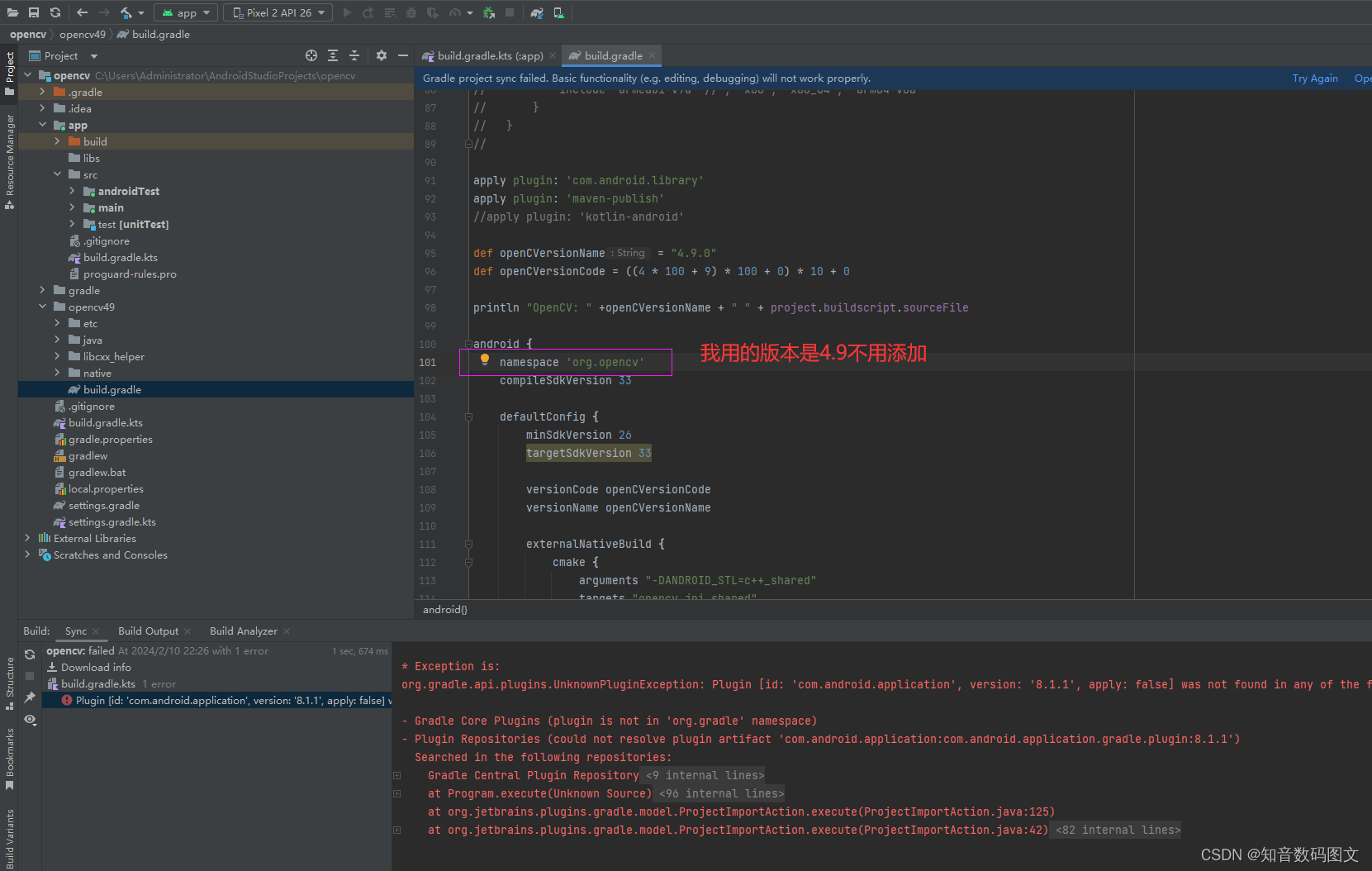
Task: Click the Save All icon
Action: point(32,12)
